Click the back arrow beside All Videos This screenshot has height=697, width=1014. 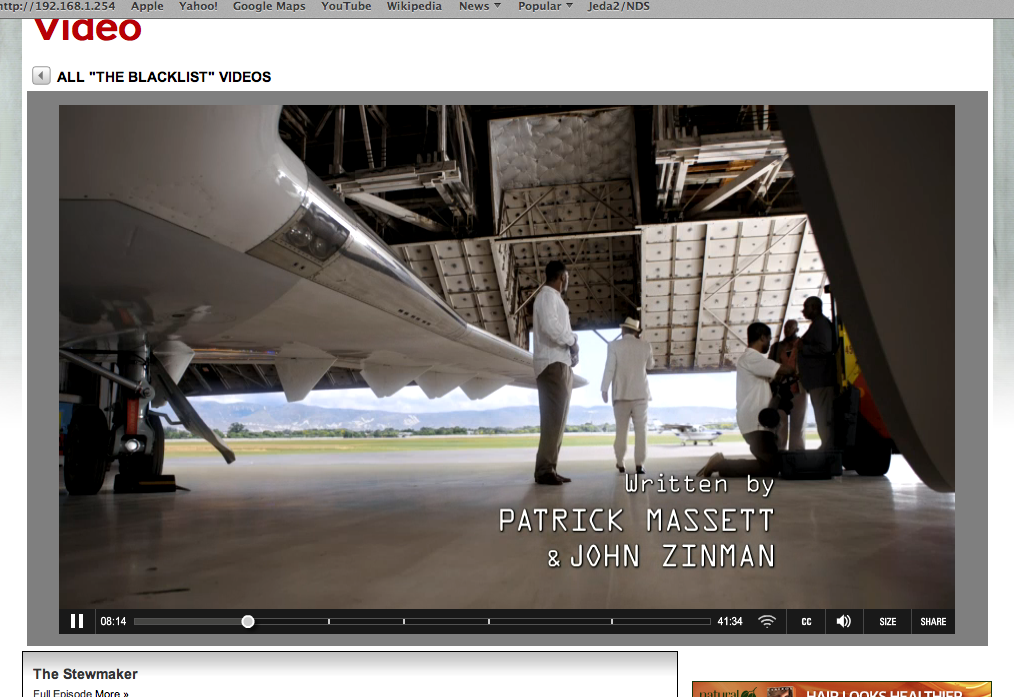41,76
